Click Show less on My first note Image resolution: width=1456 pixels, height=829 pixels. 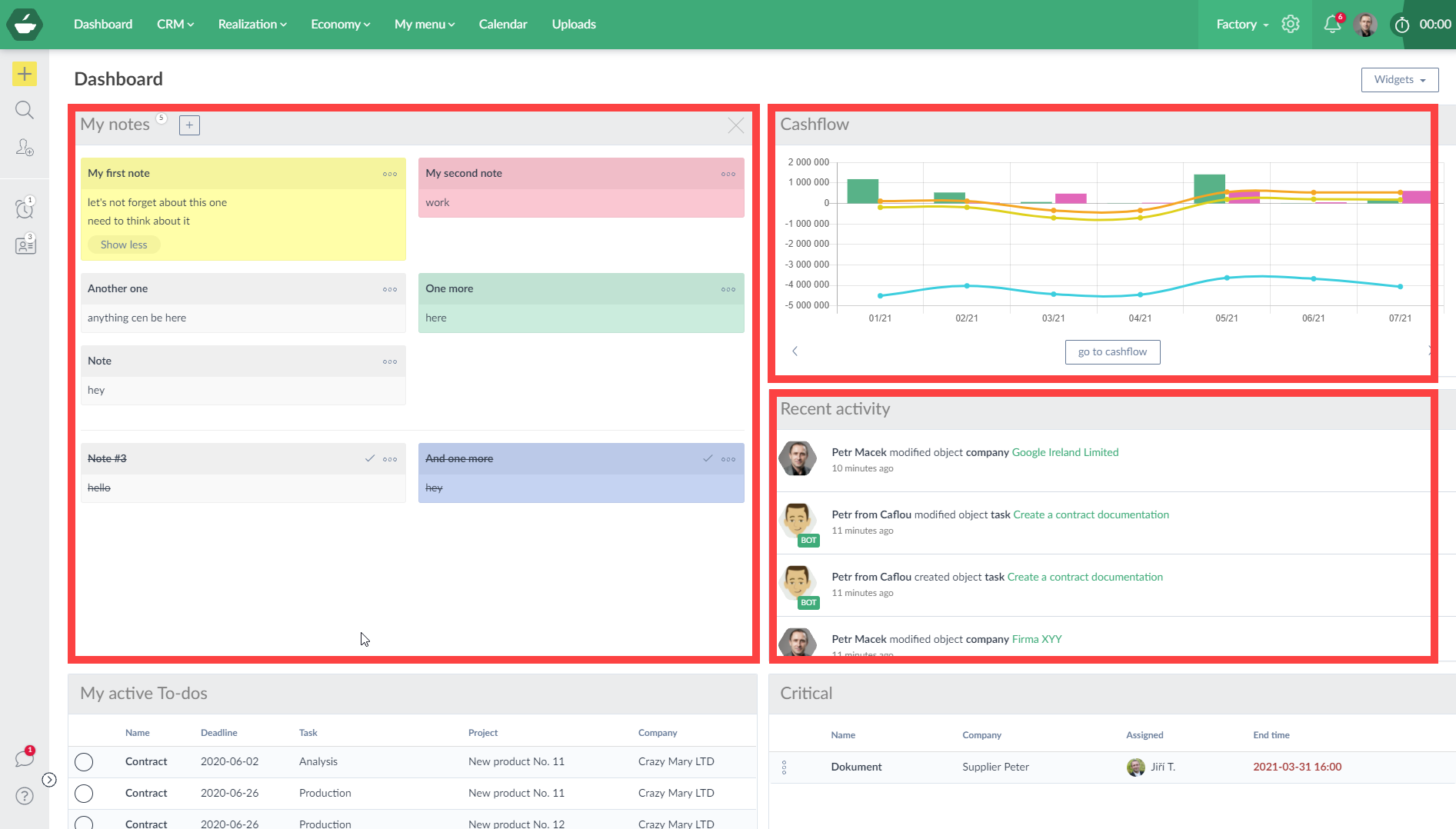(124, 245)
